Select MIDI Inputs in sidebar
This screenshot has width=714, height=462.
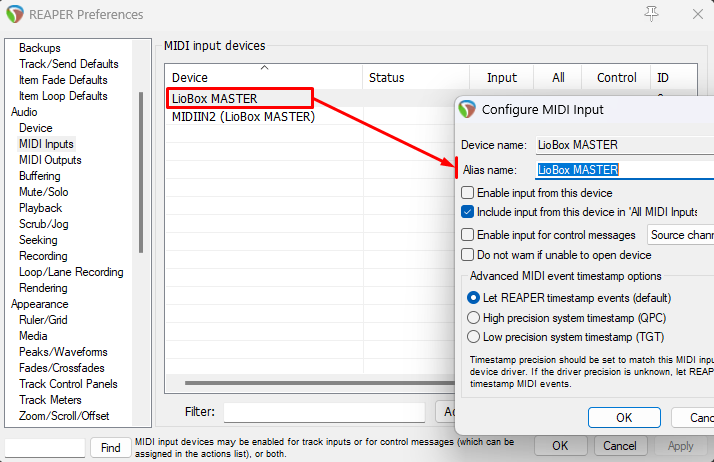46,144
